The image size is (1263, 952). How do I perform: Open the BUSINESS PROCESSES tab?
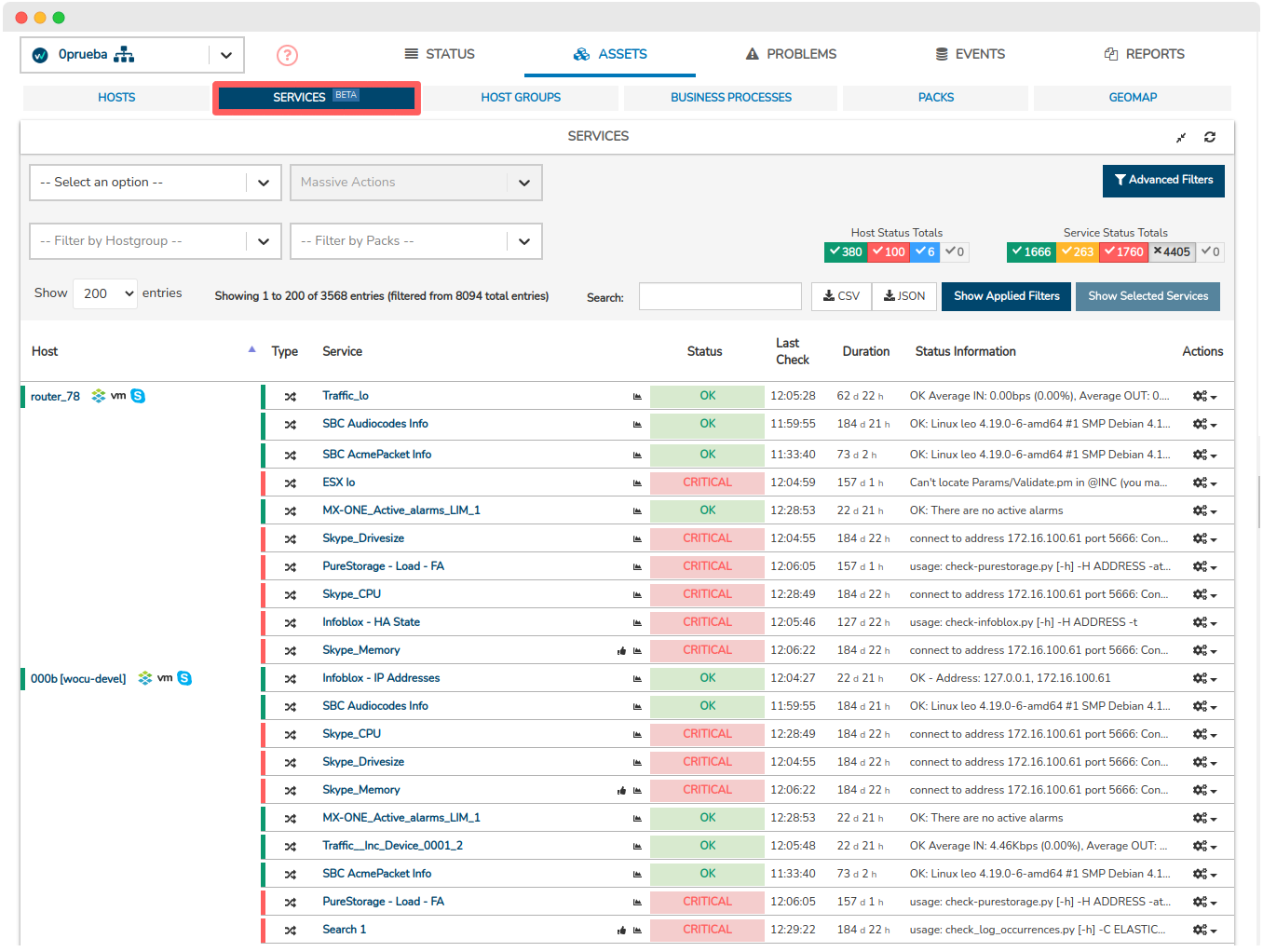point(731,98)
